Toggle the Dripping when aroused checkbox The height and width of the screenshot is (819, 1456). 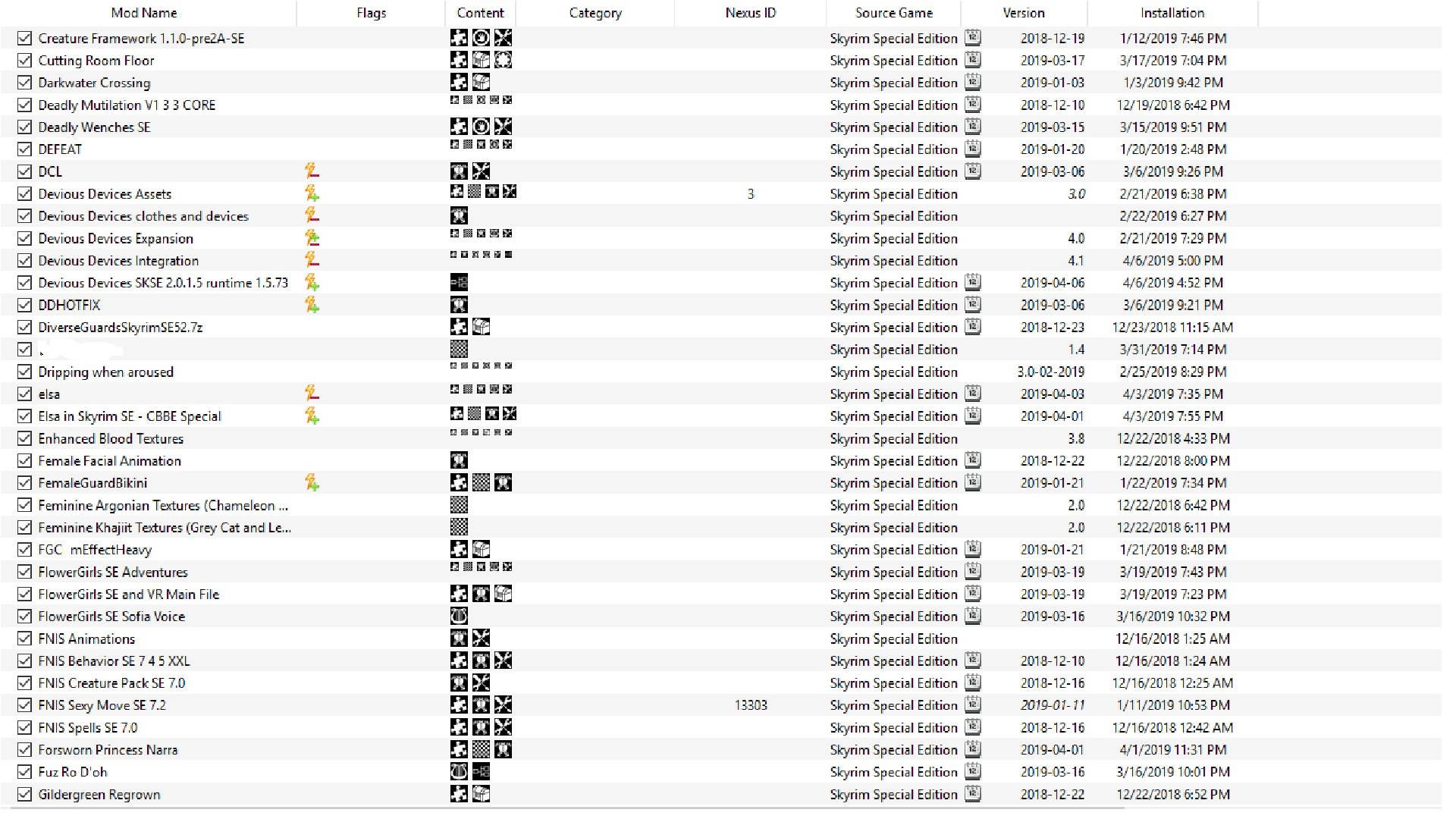[24, 372]
